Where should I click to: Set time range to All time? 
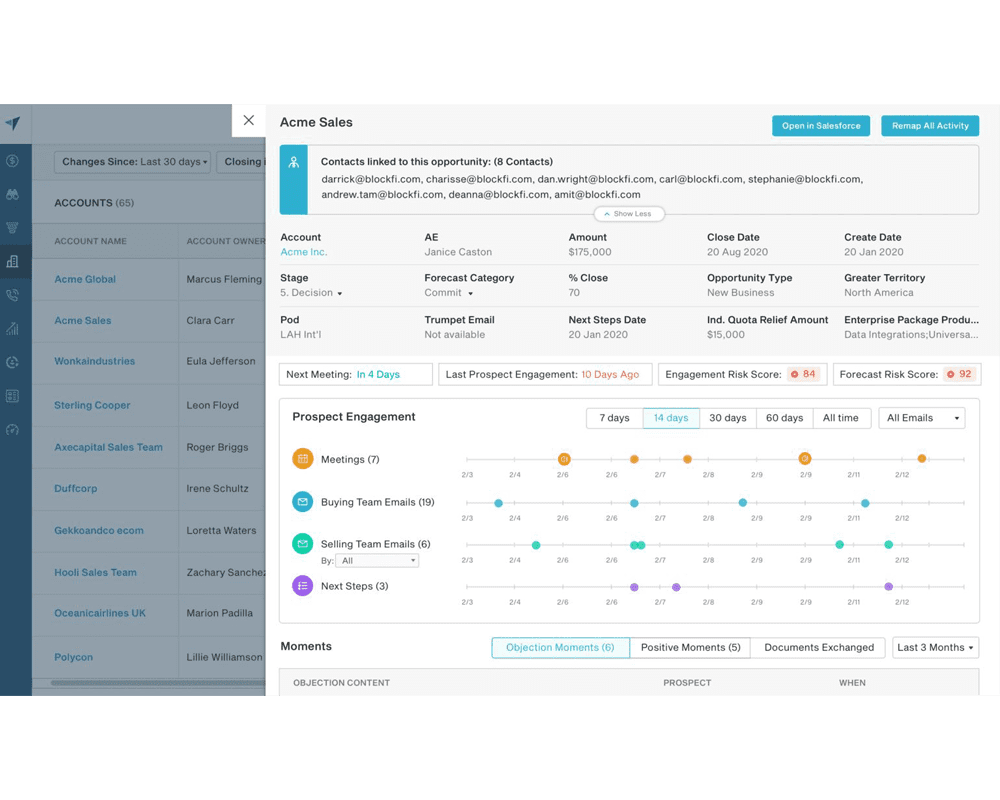pos(840,418)
